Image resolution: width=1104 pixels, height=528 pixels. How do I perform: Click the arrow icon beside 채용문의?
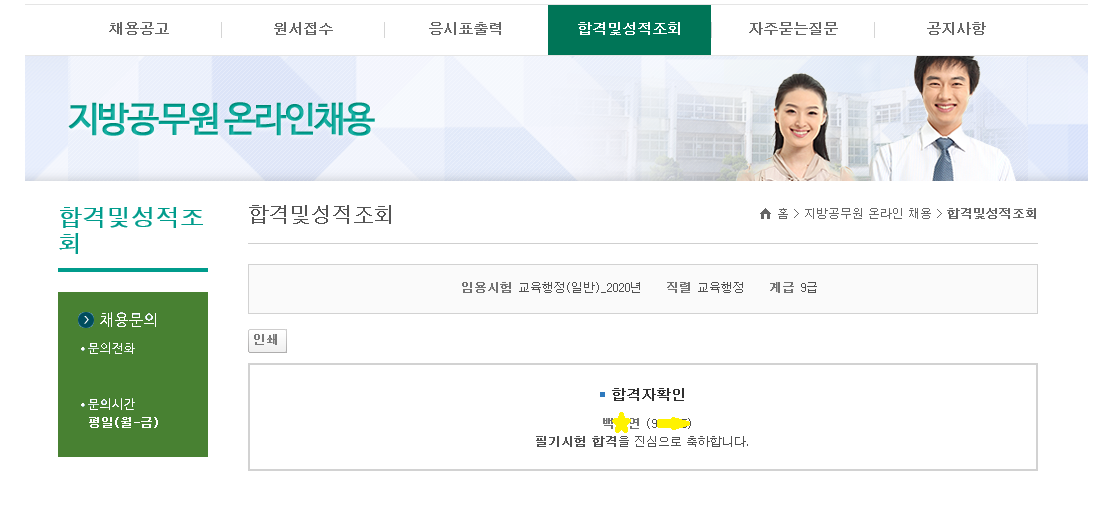(86, 320)
